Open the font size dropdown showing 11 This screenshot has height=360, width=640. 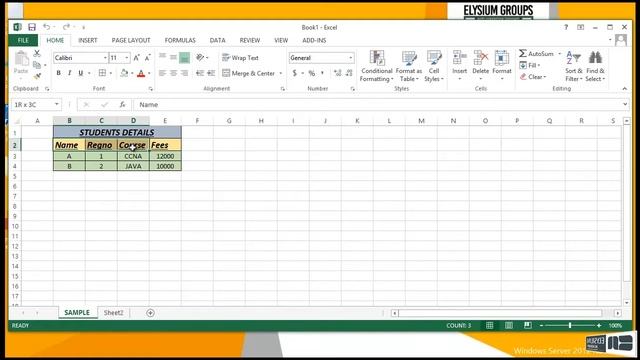127,58
